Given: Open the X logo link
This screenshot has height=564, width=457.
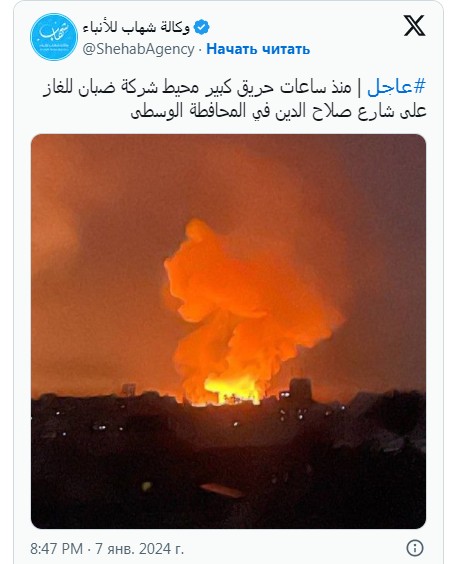Looking at the screenshot, I should [x=414, y=26].
